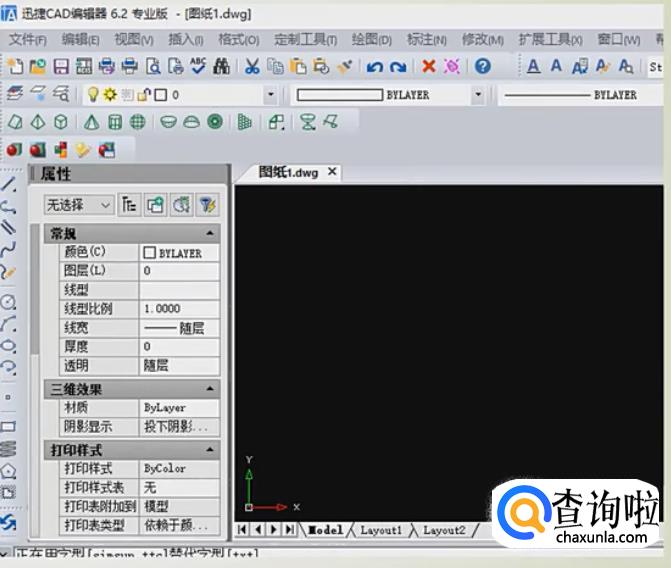Image resolution: width=671 pixels, height=568 pixels.
Task: Select the Line draw tool
Action: point(9,184)
